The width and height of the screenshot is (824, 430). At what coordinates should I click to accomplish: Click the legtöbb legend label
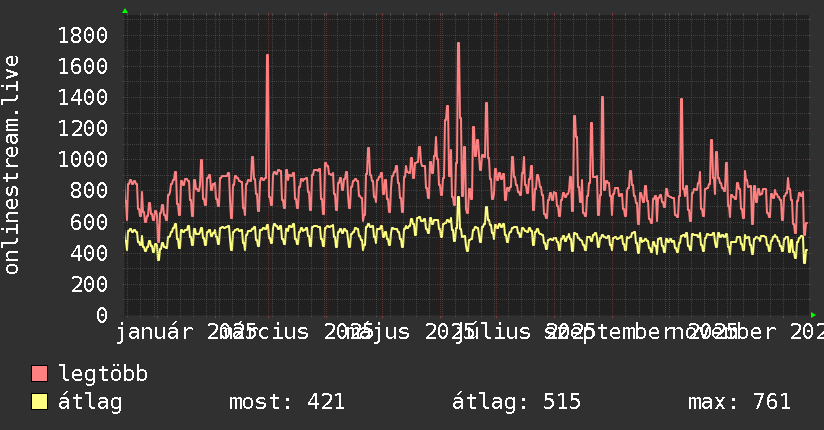[x=103, y=374]
